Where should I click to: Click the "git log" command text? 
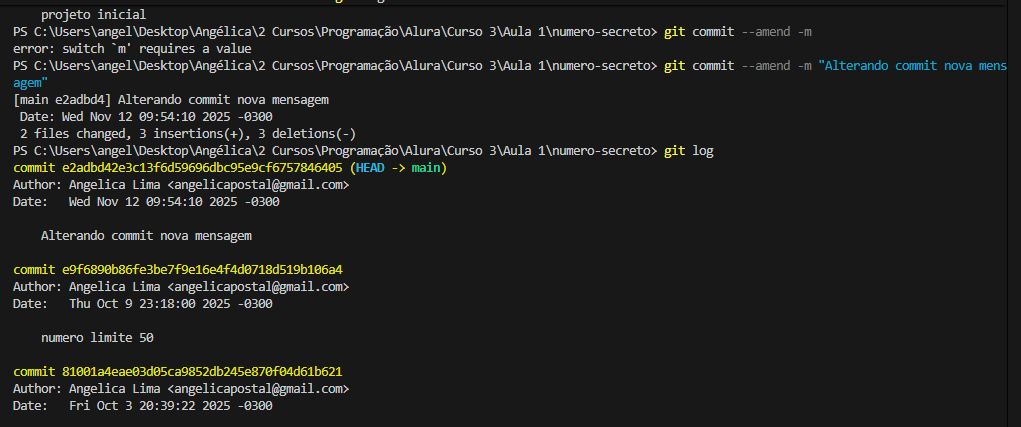point(688,151)
